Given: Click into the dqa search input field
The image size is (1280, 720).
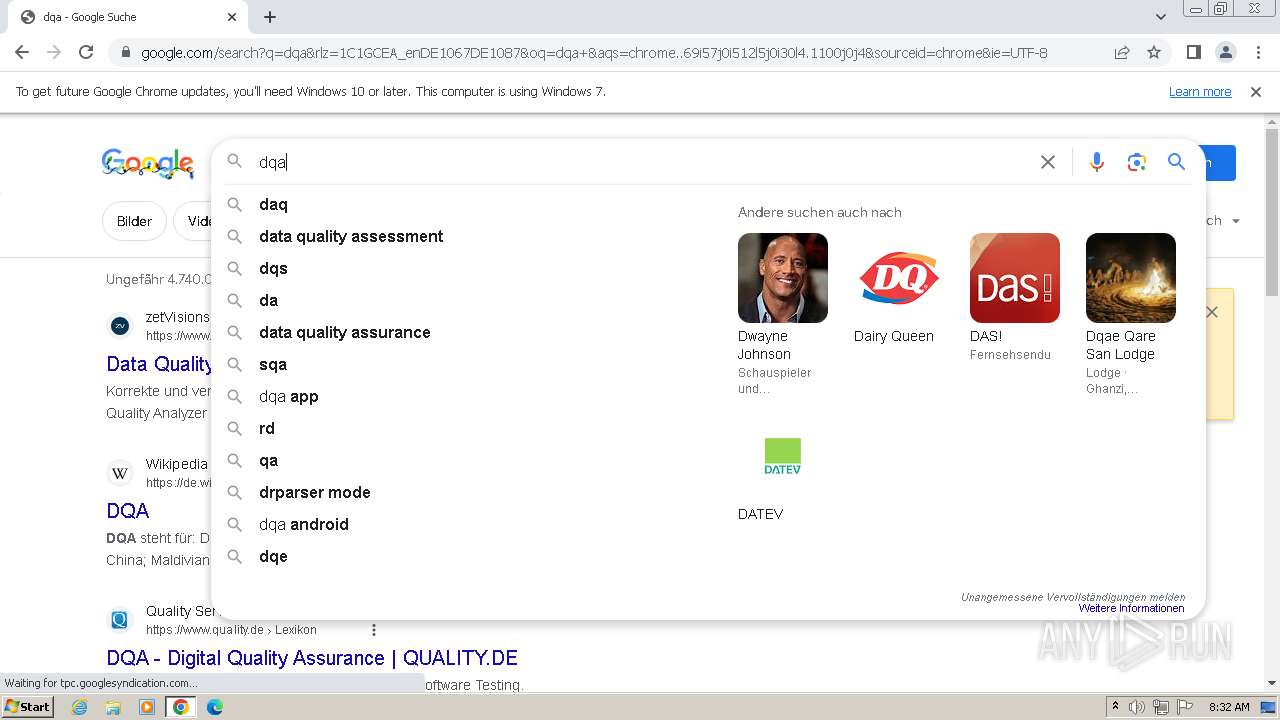Looking at the screenshot, I should point(640,162).
